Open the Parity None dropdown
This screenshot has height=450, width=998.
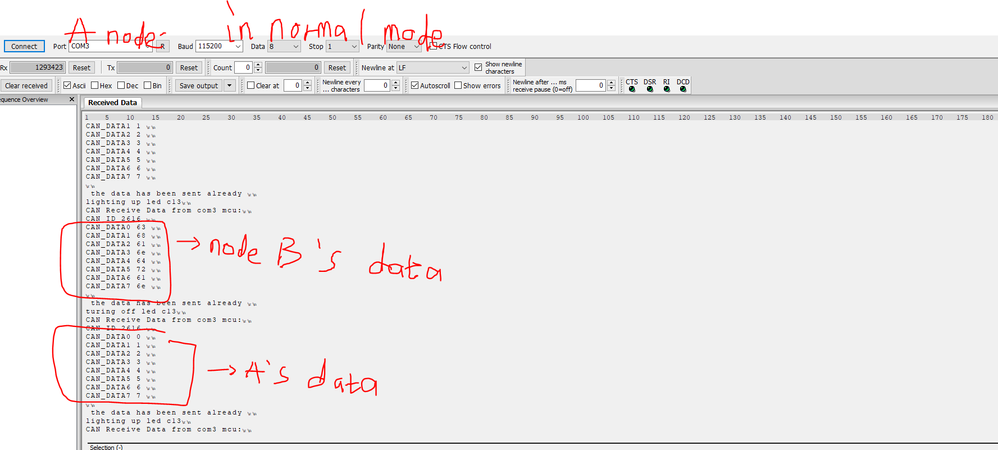point(404,46)
